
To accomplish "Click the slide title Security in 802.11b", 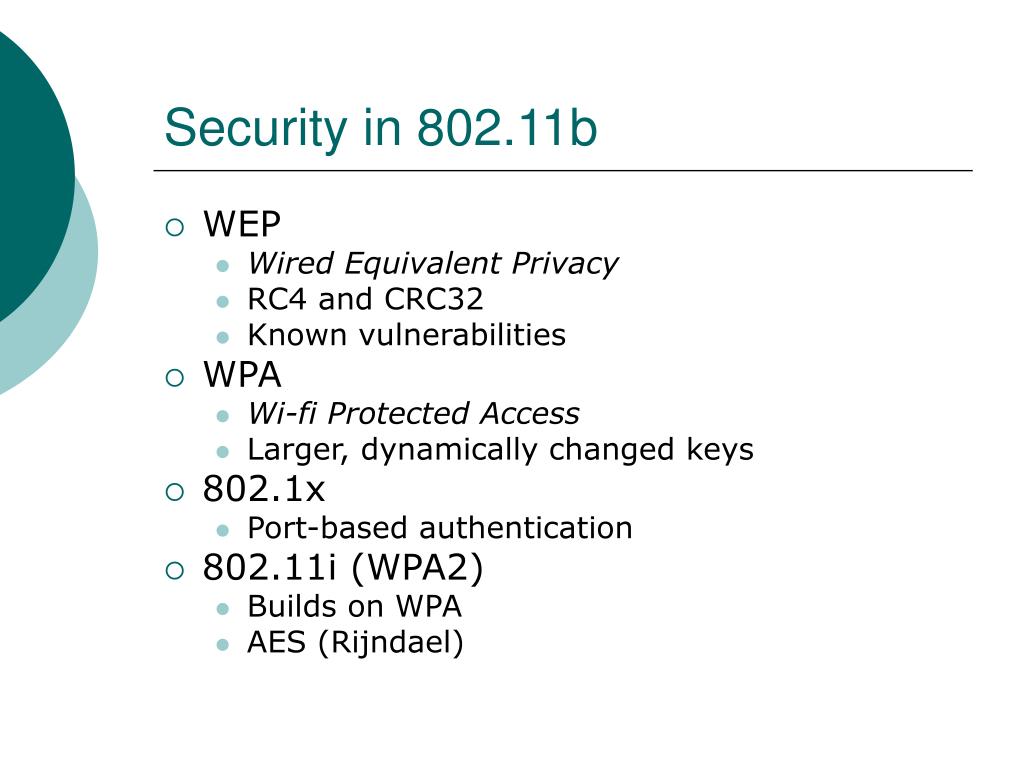I will point(381,127).
